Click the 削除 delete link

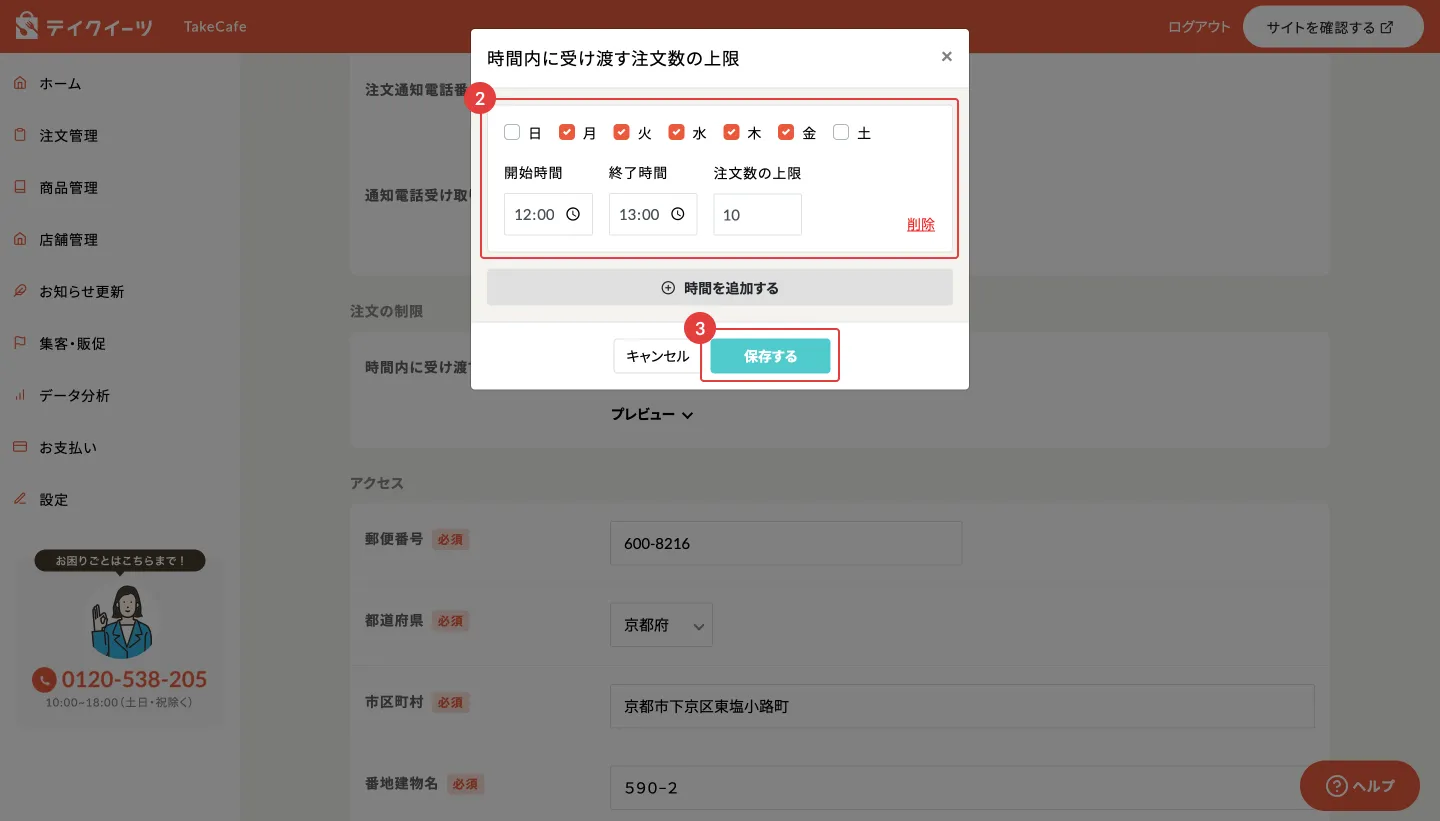pos(920,224)
